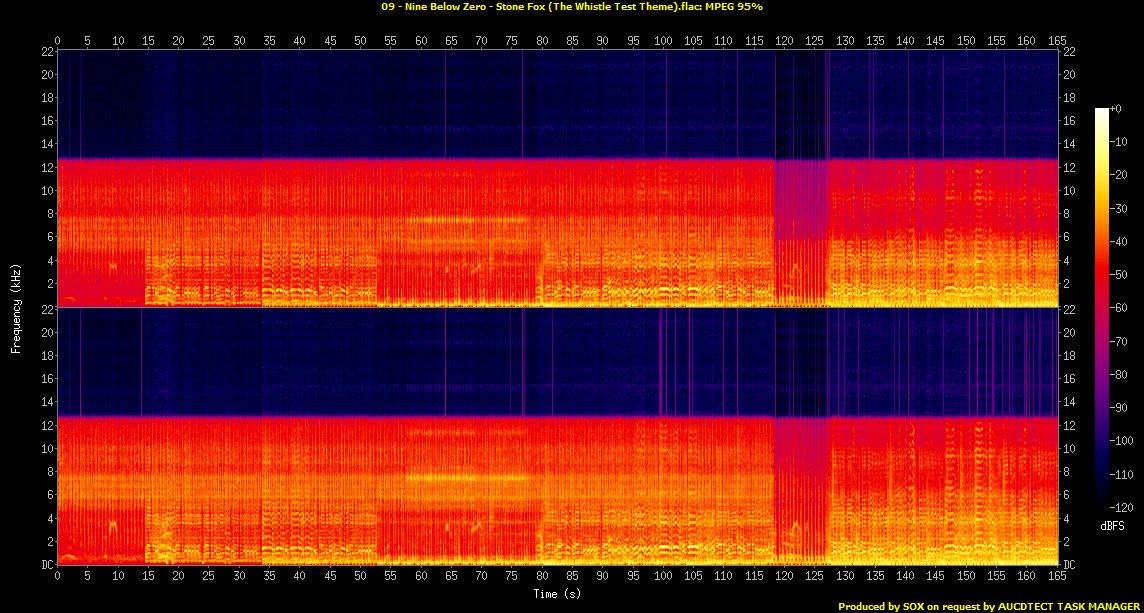Click the 12 kHz label on upper channel's left axis

pos(47,167)
